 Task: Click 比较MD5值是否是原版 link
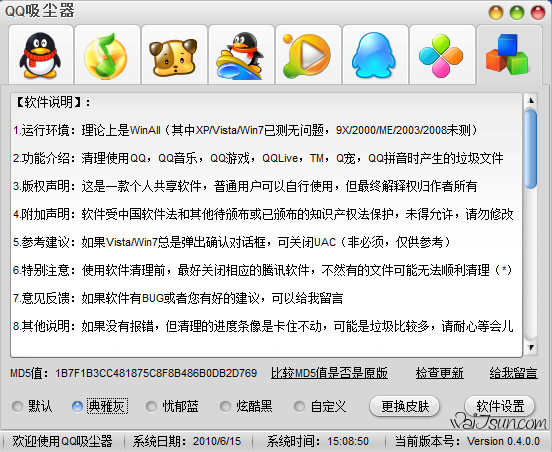(x=329, y=373)
